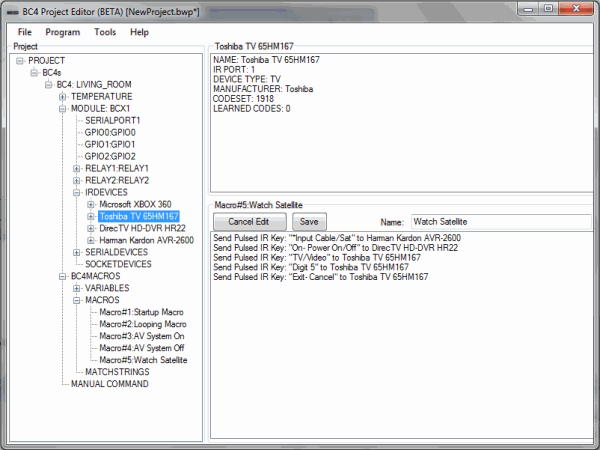Select SOCKETDEVICES in the tree
Screen dimensions: 600x450
(x=118, y=264)
